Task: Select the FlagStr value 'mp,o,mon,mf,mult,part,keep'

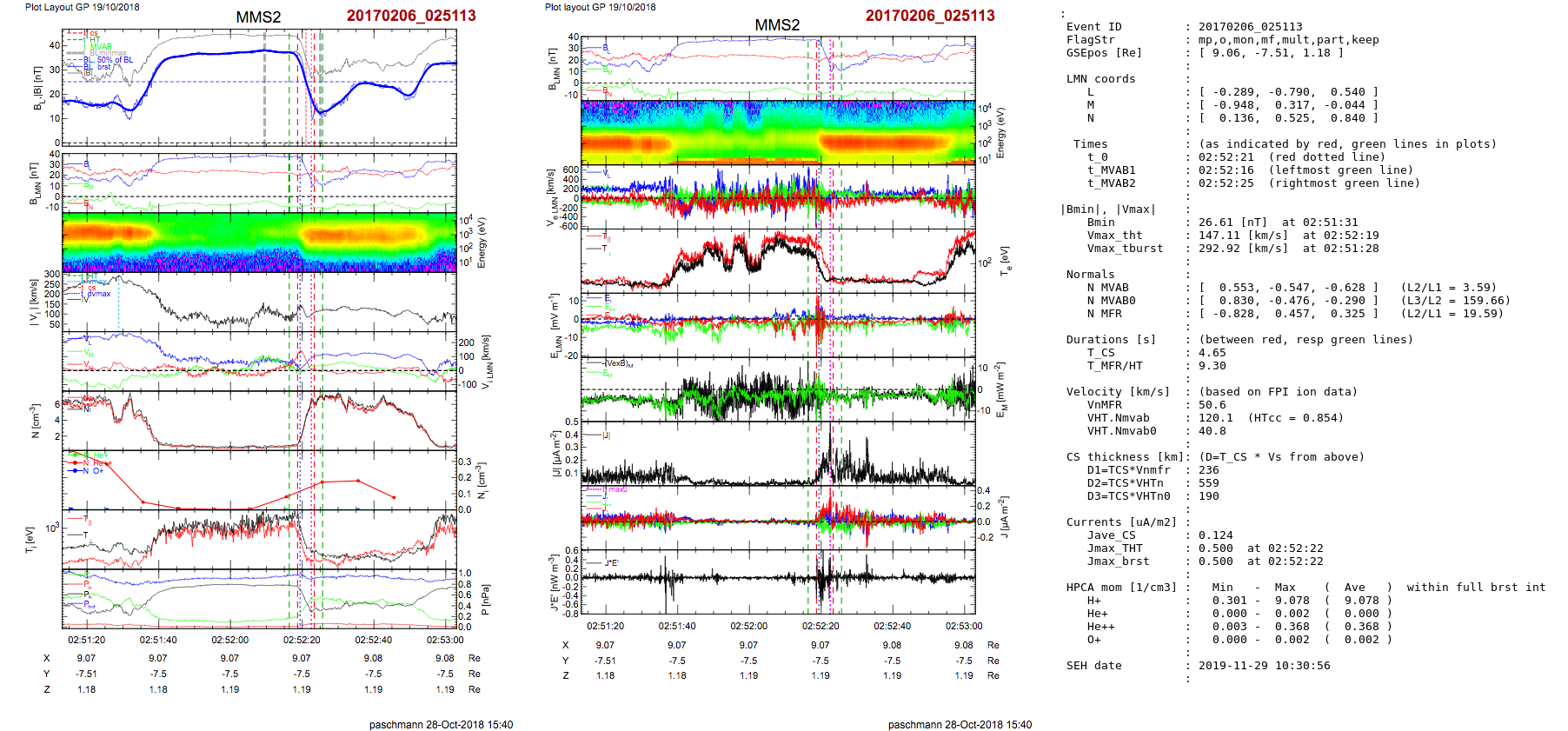Action: [1289, 40]
